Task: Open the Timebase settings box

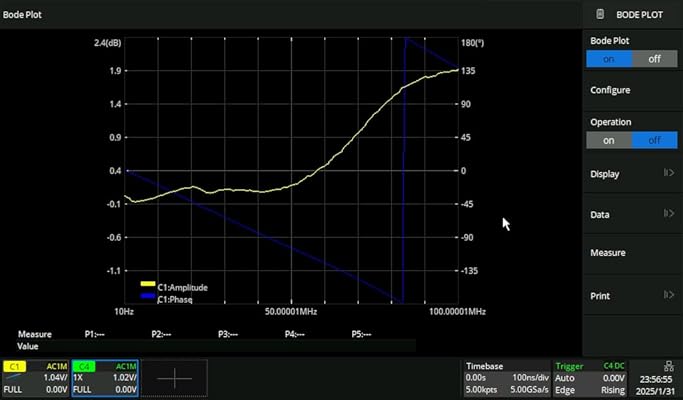Action: click(507, 379)
